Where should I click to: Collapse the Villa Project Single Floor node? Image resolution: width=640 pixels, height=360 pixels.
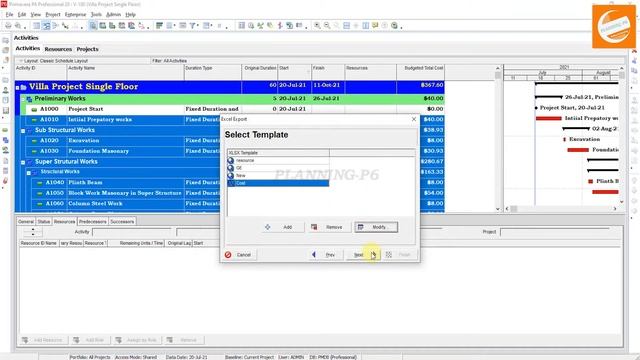[x=18, y=87]
